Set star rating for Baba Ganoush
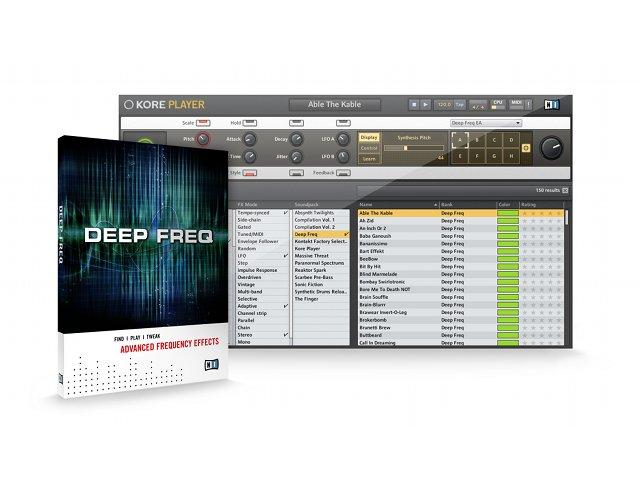Screen dimensions: 640x480 click(542, 236)
